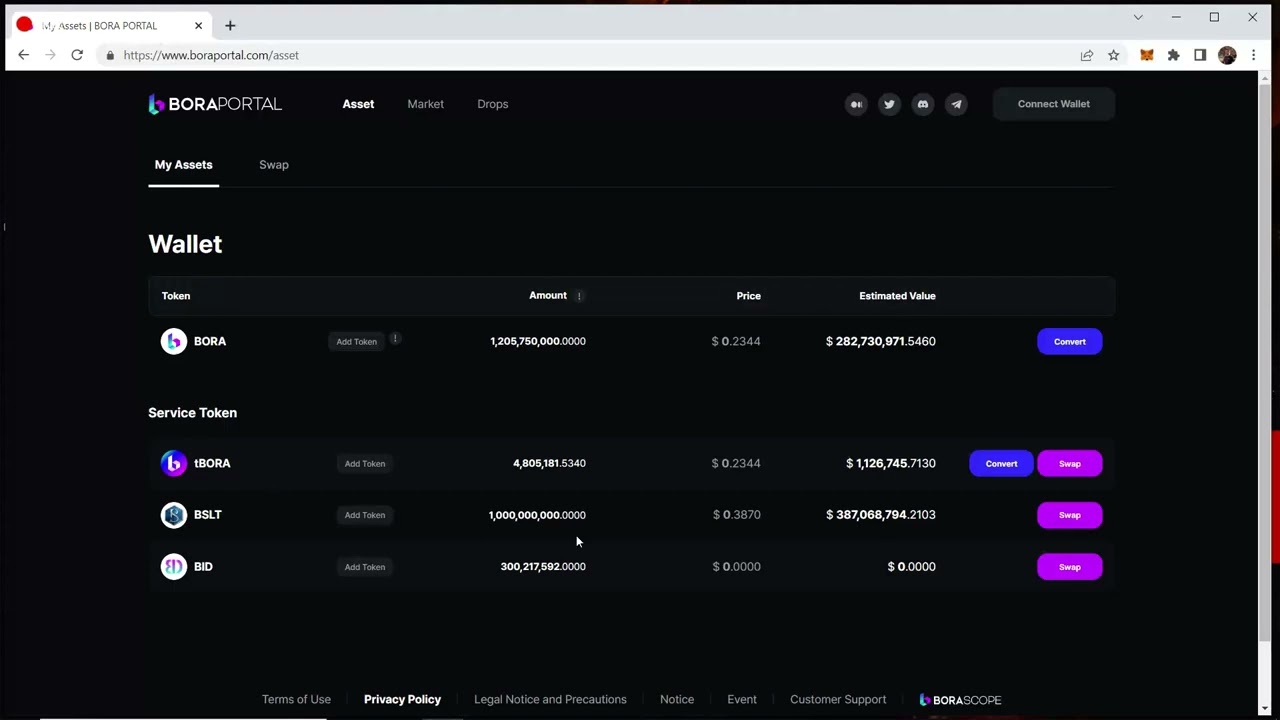Add Token for BSLT
The height and width of the screenshot is (720, 1280).
(364, 515)
